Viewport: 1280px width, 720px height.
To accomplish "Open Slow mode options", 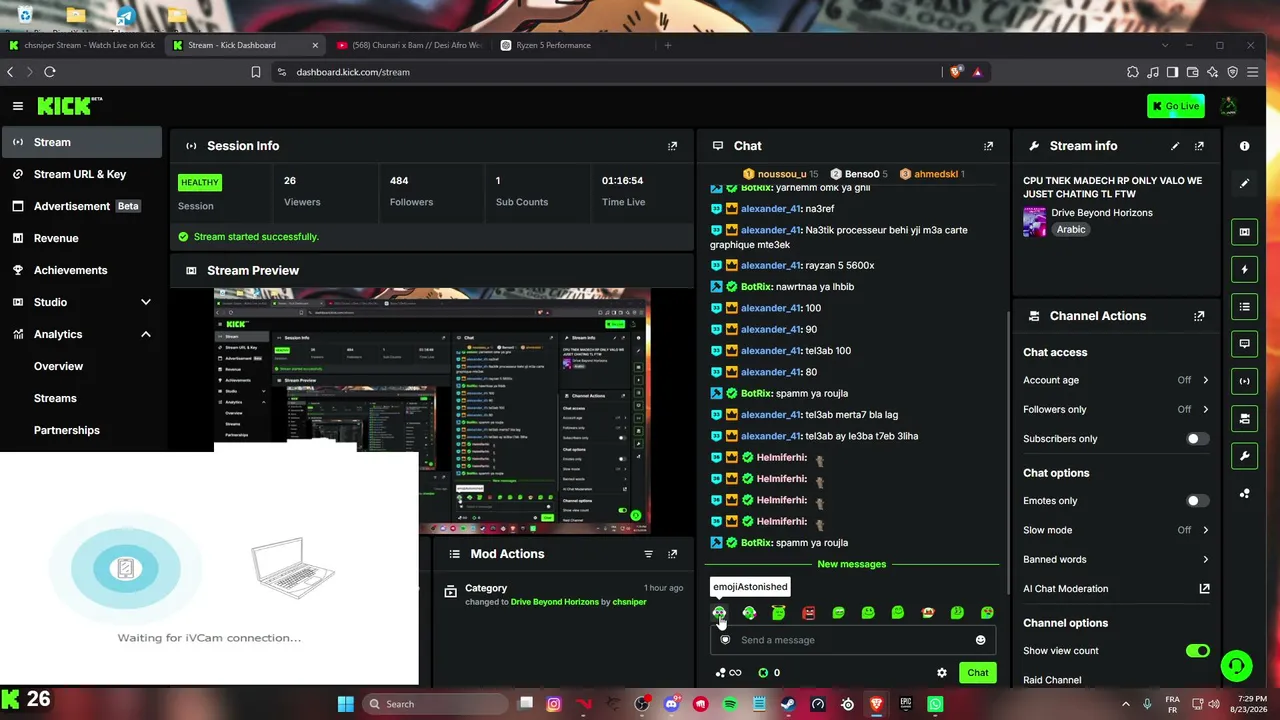I will pyautogui.click(x=1116, y=530).
